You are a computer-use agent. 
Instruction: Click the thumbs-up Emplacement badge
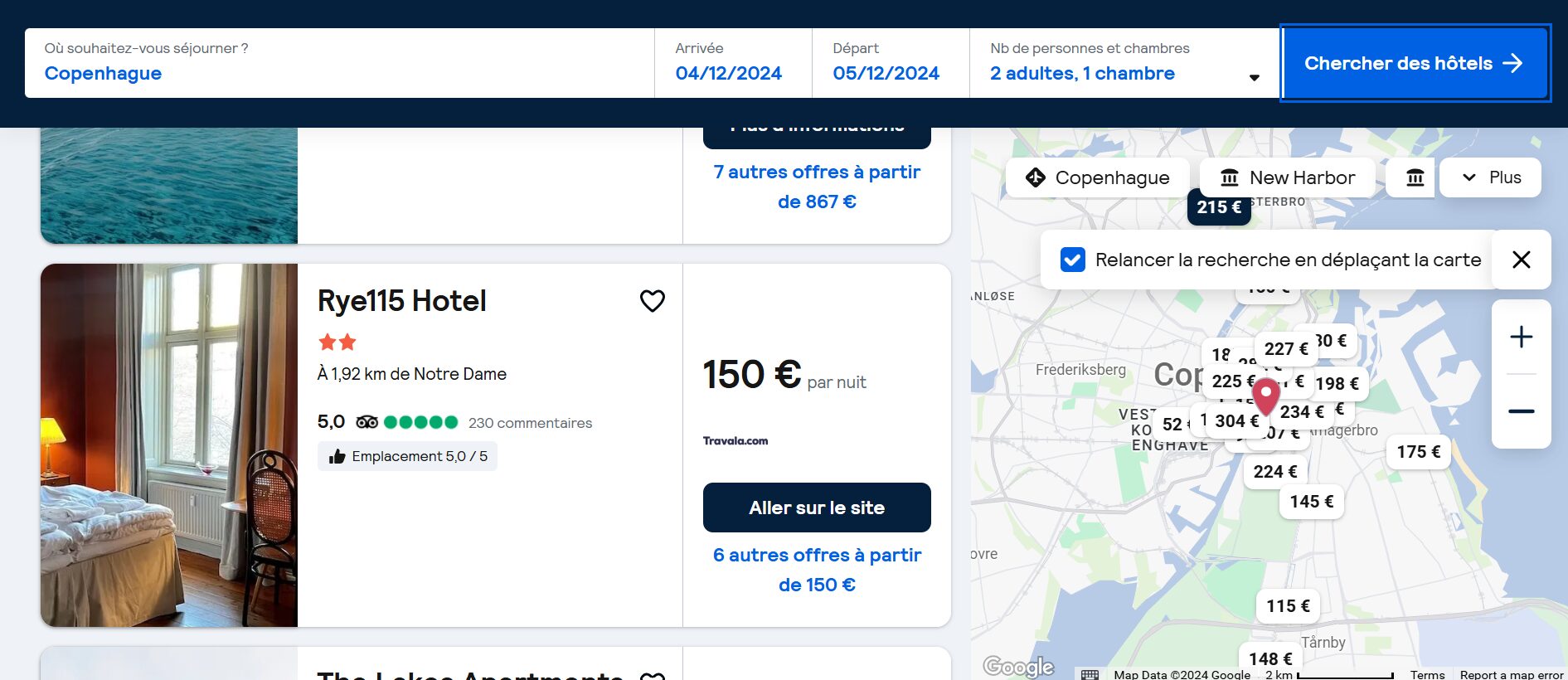click(x=407, y=456)
